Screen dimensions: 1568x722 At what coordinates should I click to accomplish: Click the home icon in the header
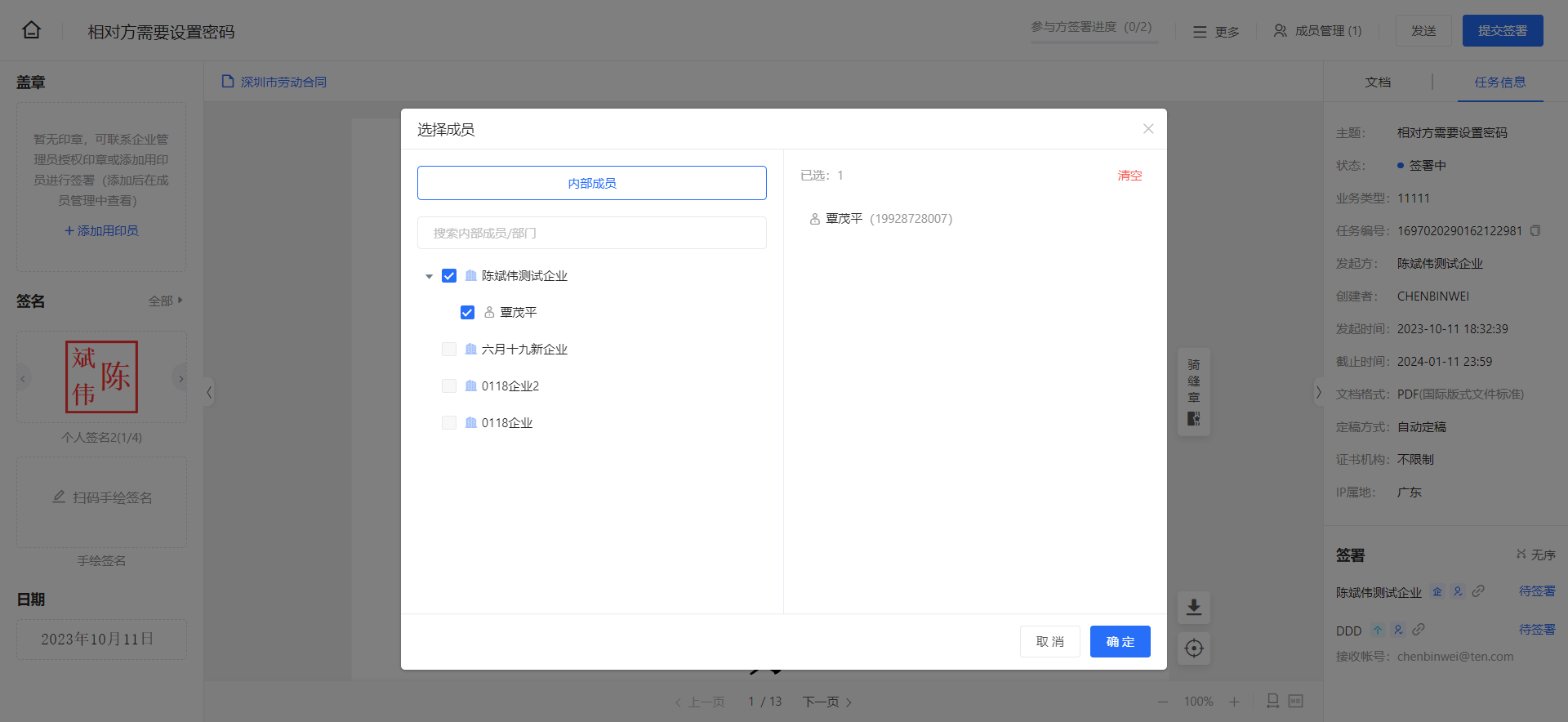click(31, 30)
